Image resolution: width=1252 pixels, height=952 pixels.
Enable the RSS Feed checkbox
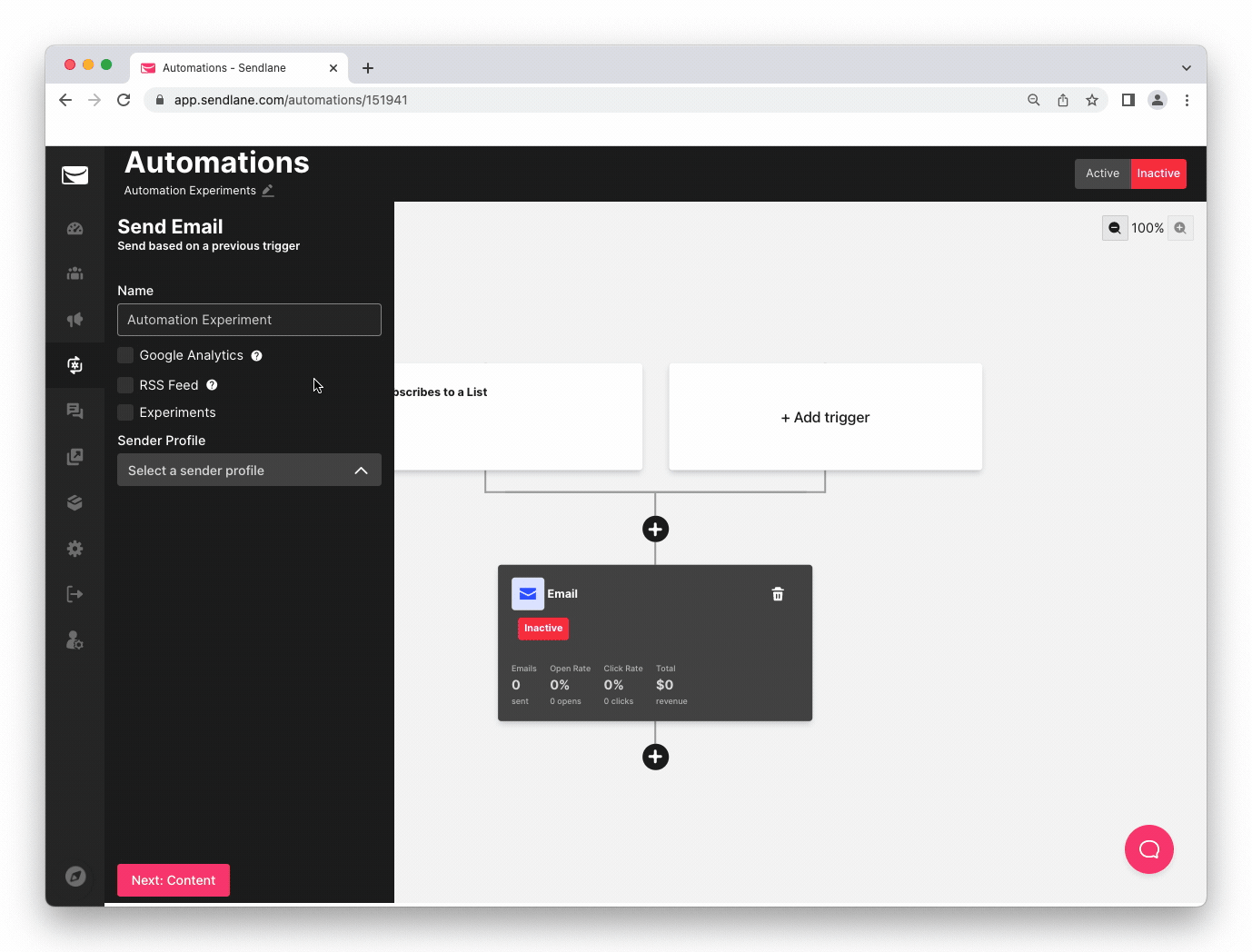point(125,385)
